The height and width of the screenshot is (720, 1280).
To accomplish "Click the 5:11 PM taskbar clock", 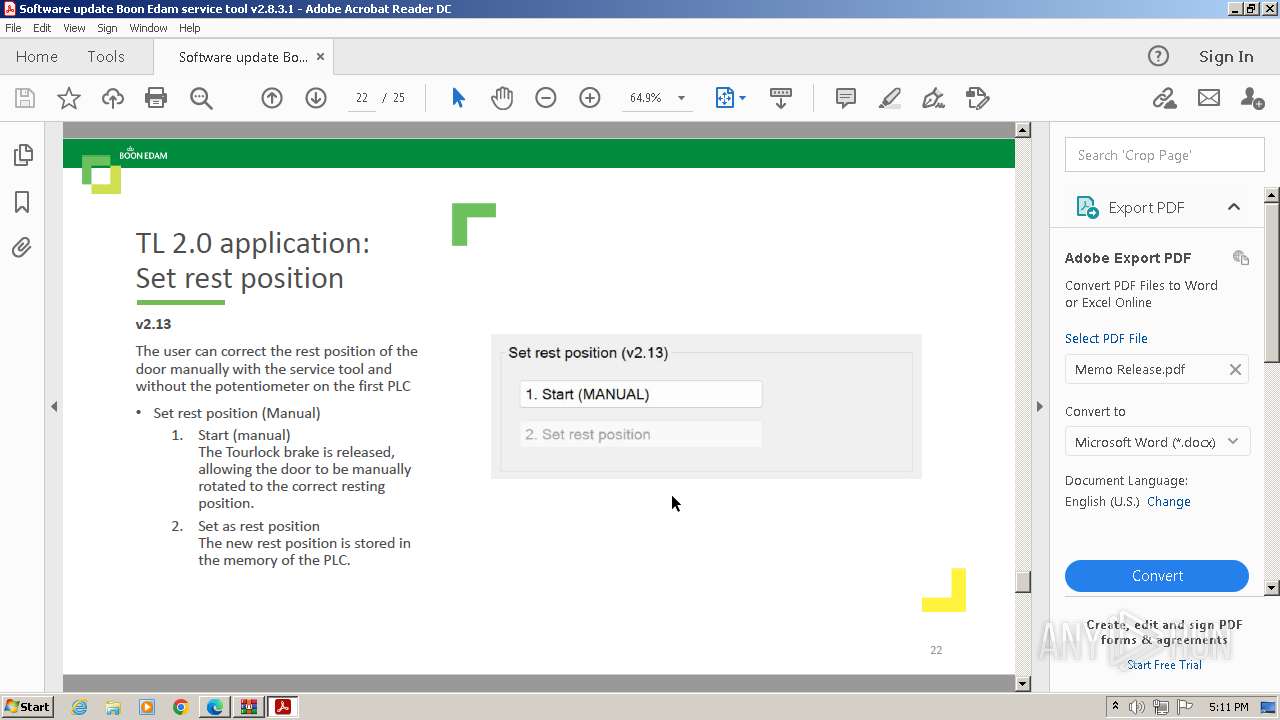I will click(x=1228, y=707).
